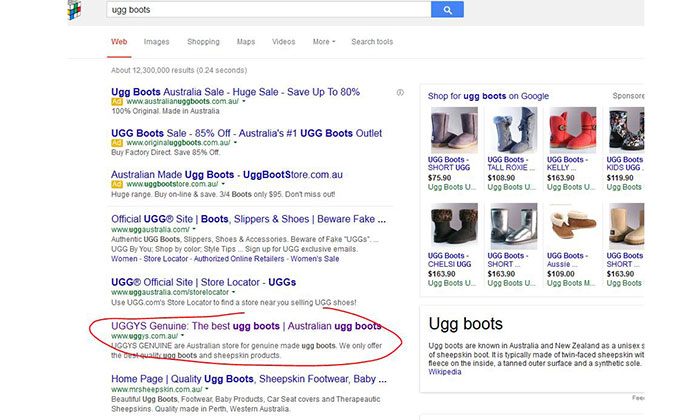Open the UGGYS Genuine search result link

click(245, 326)
